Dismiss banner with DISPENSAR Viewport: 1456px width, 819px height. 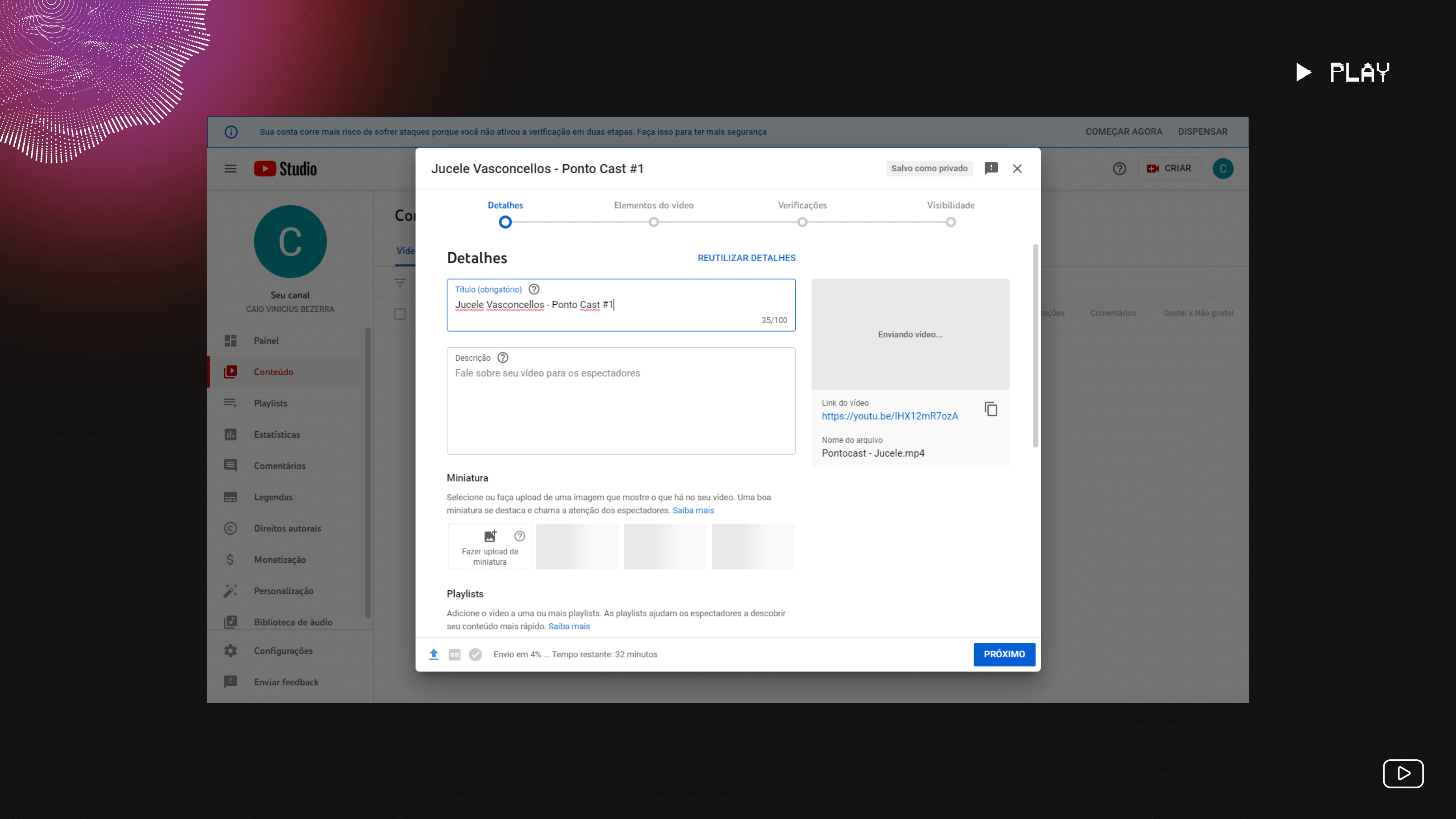click(x=1202, y=132)
